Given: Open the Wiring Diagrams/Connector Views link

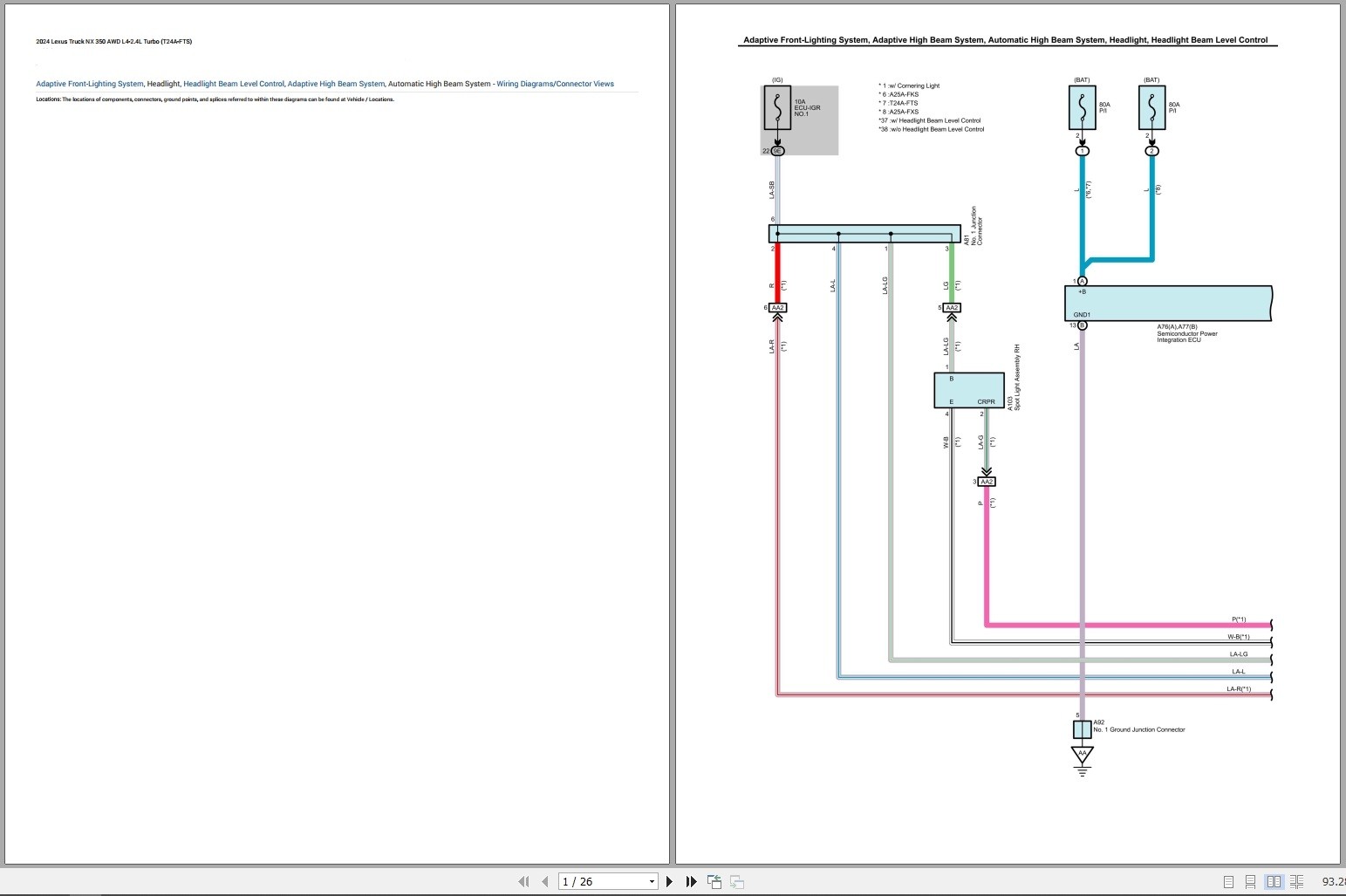Looking at the screenshot, I should click(x=555, y=84).
